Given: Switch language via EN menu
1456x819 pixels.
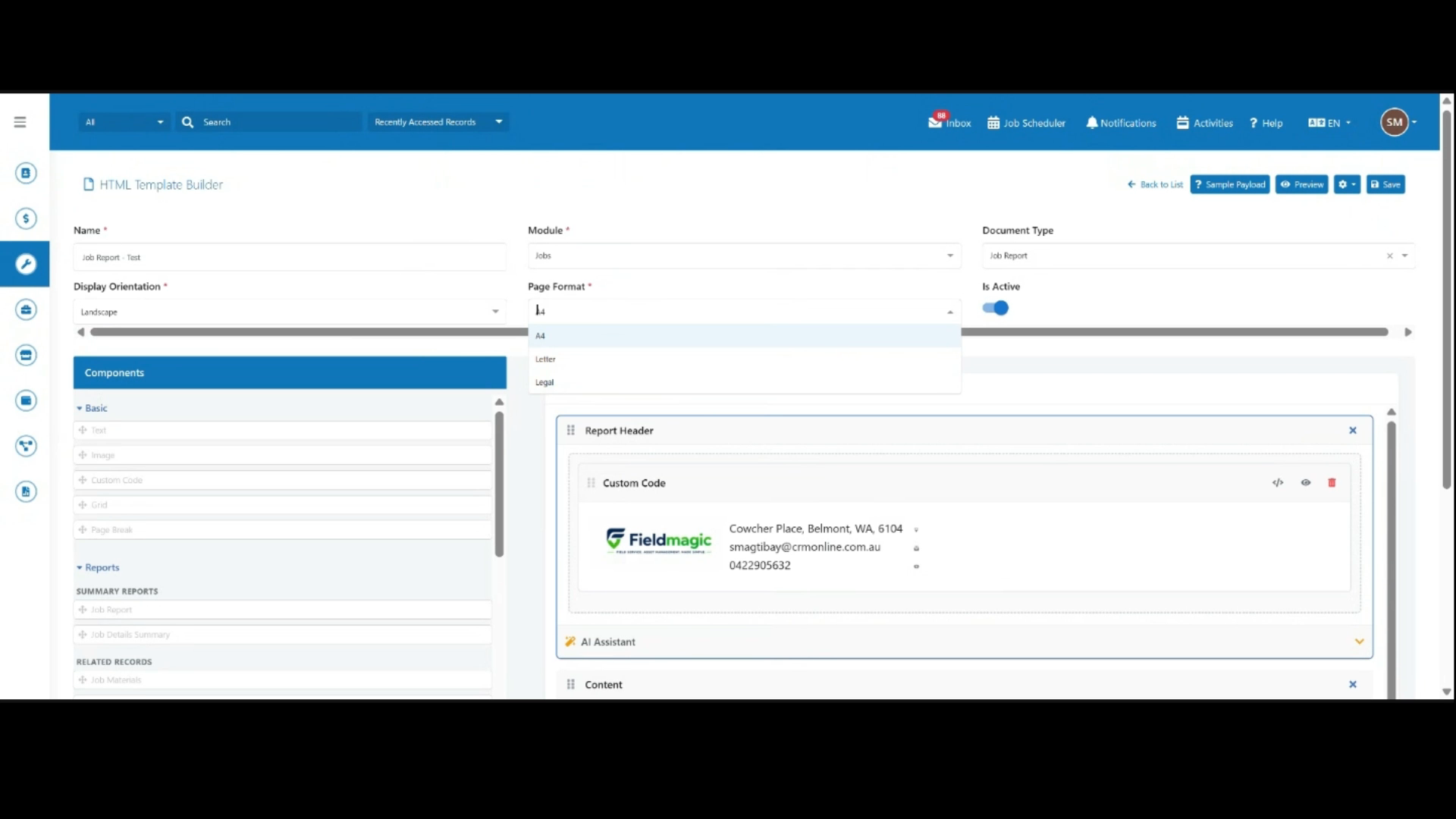Looking at the screenshot, I should click(x=1329, y=123).
